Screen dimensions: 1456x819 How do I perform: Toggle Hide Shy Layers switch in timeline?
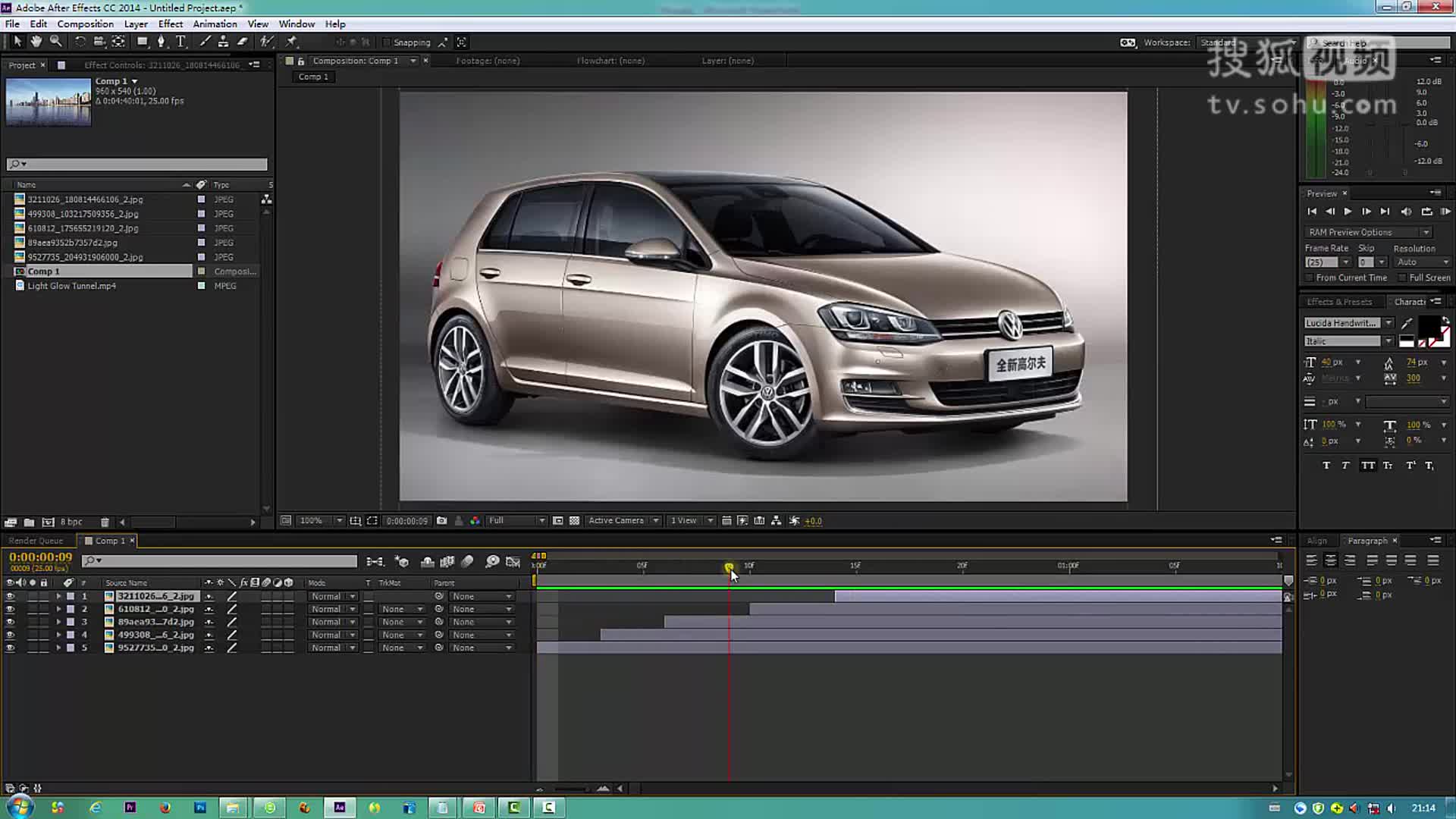click(x=428, y=562)
